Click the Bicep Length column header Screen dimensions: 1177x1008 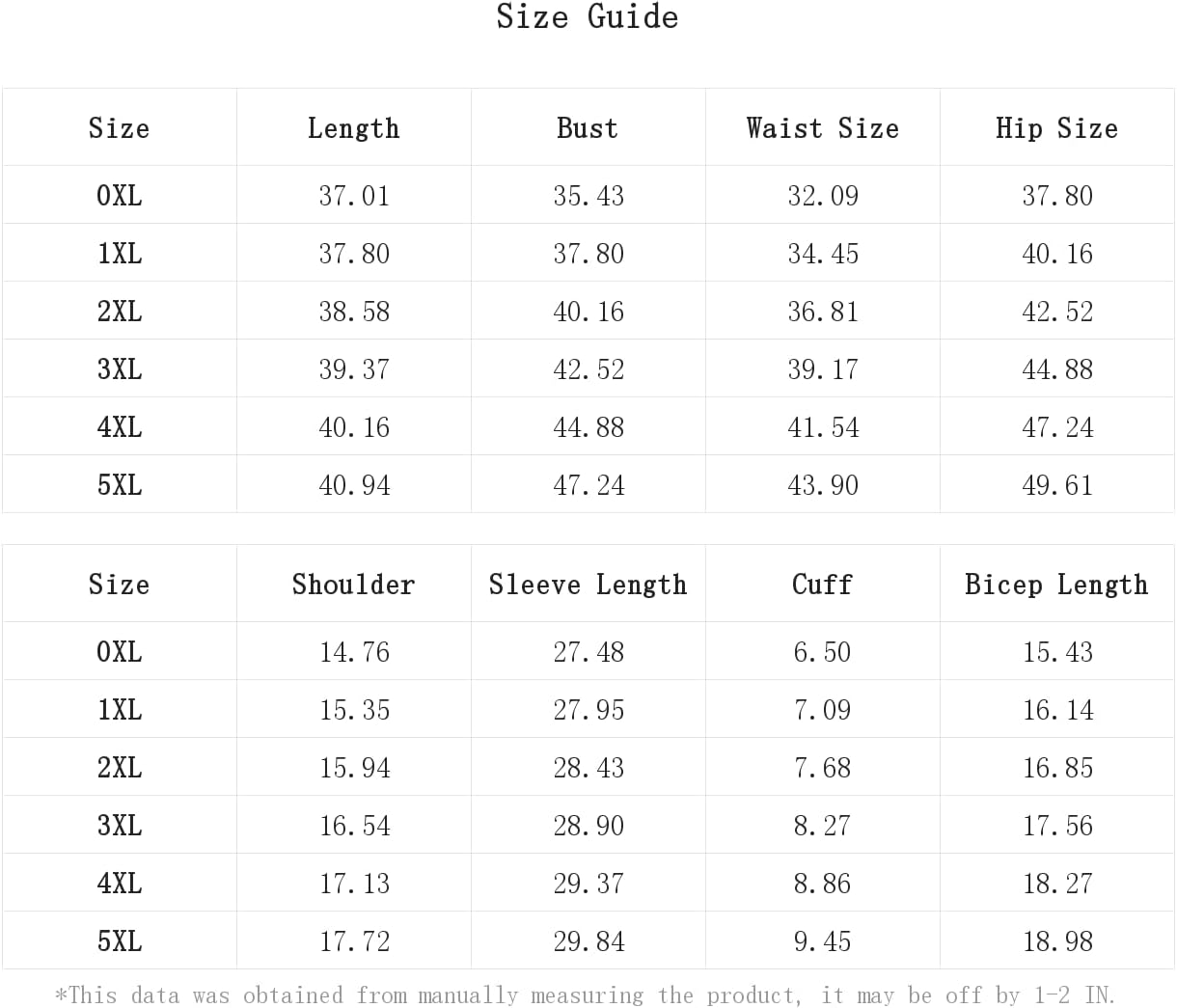click(1056, 585)
